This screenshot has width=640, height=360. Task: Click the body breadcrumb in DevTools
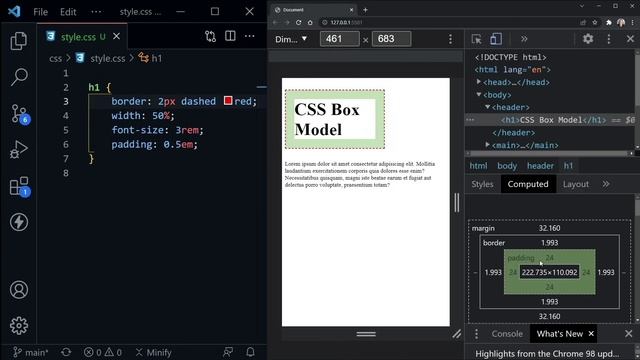[x=507, y=166]
